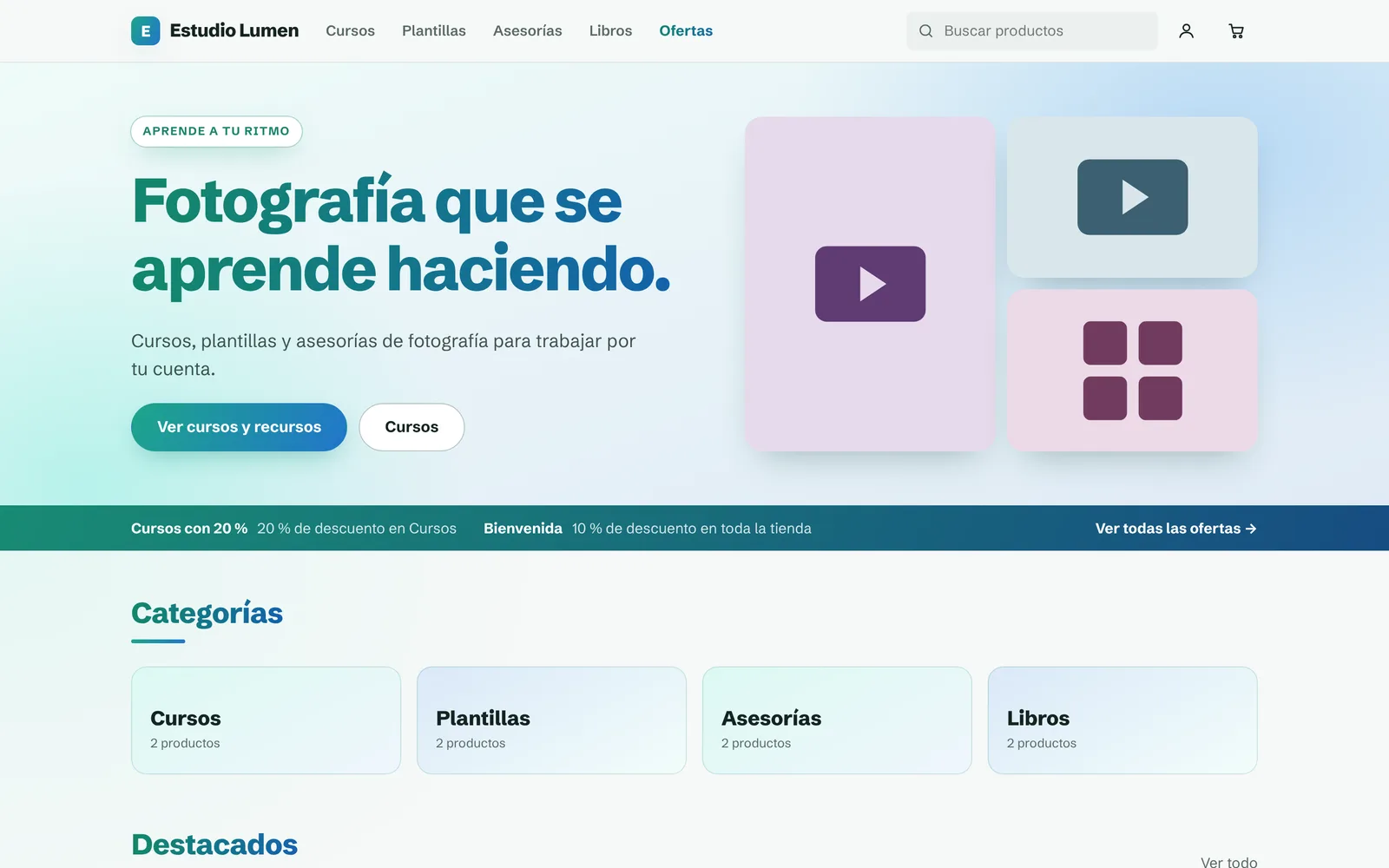
Task: Click the Categorías section heading
Action: click(x=207, y=613)
